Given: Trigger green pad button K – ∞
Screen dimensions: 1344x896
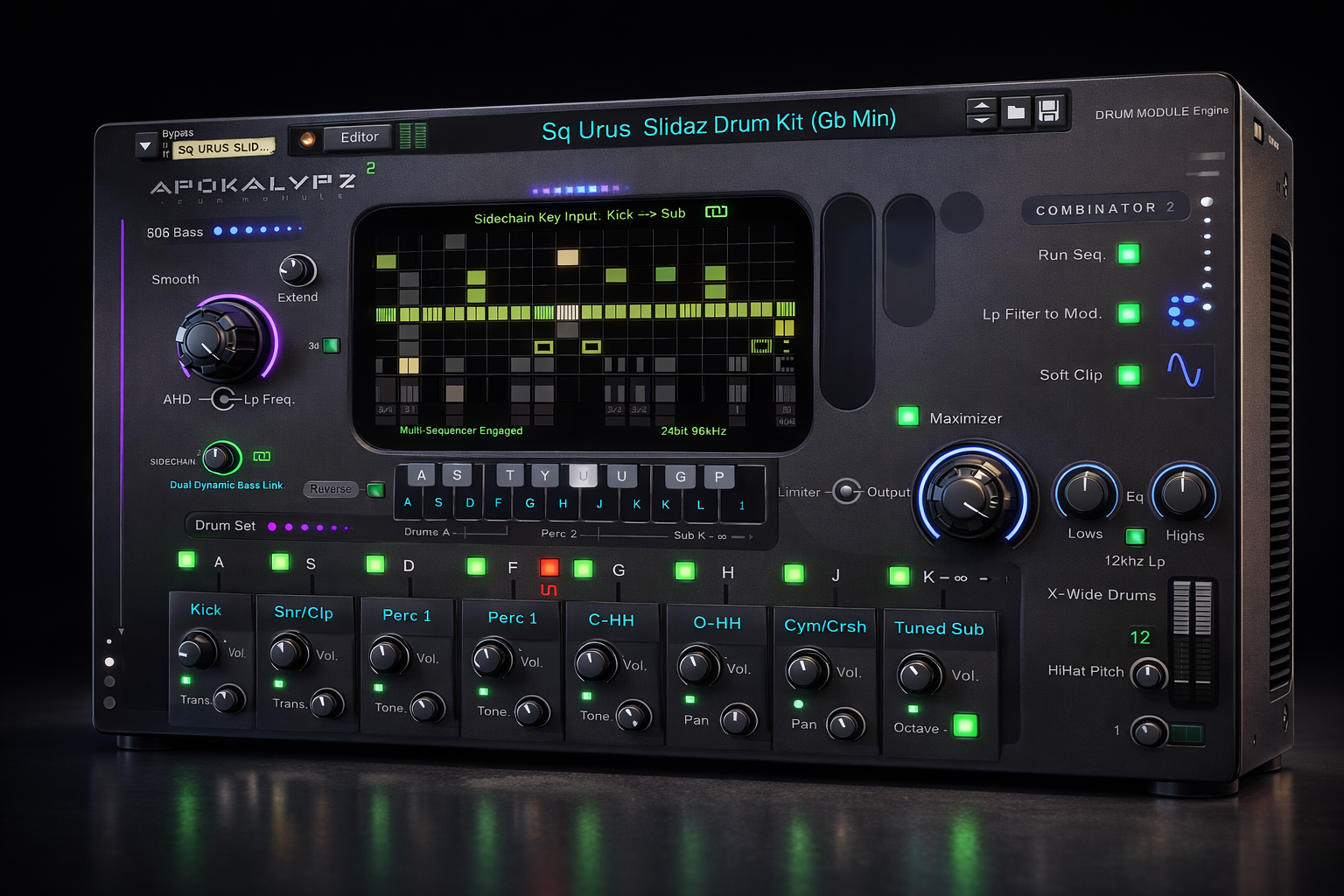Looking at the screenshot, I should (x=899, y=576).
